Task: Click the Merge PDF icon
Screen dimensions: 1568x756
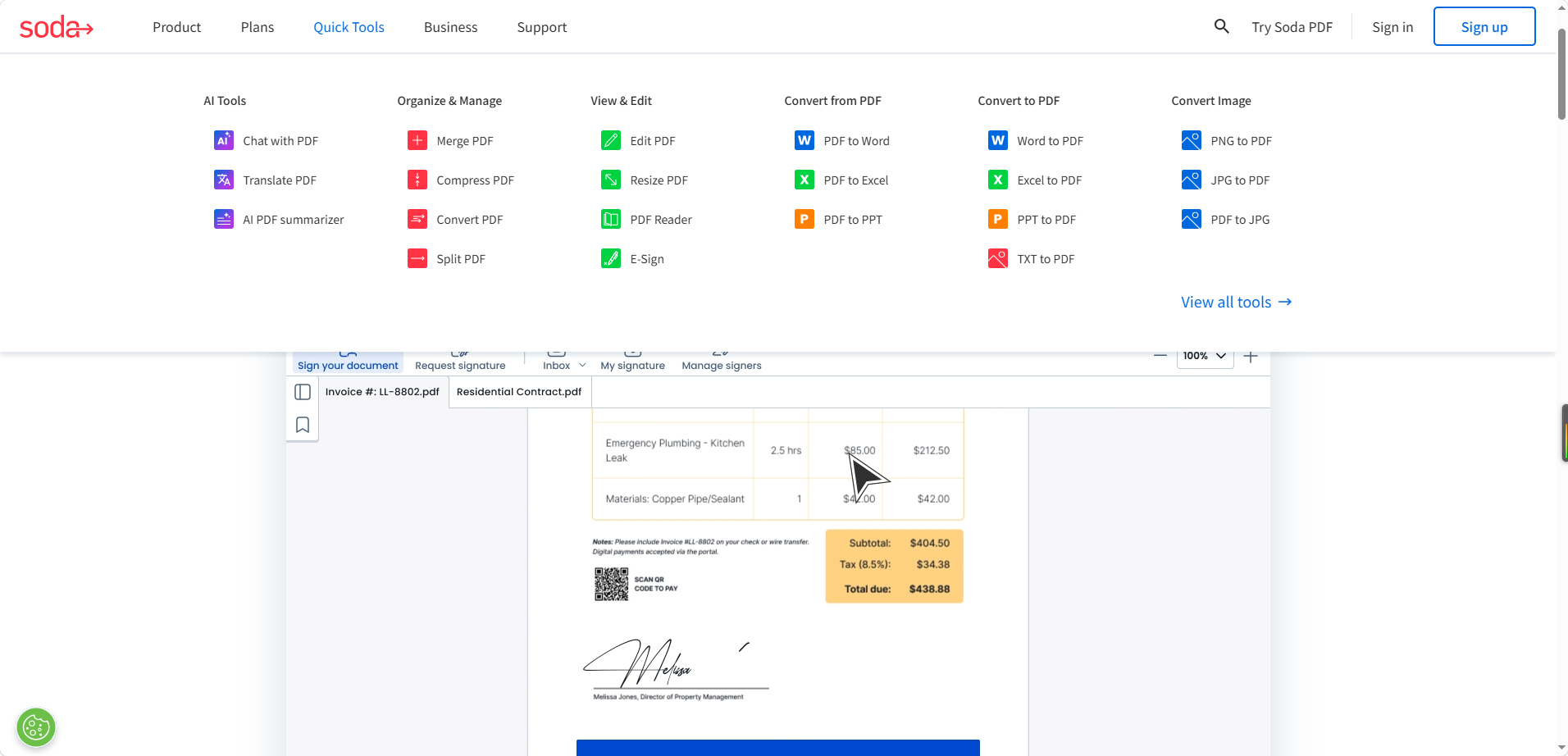Action: point(417,140)
